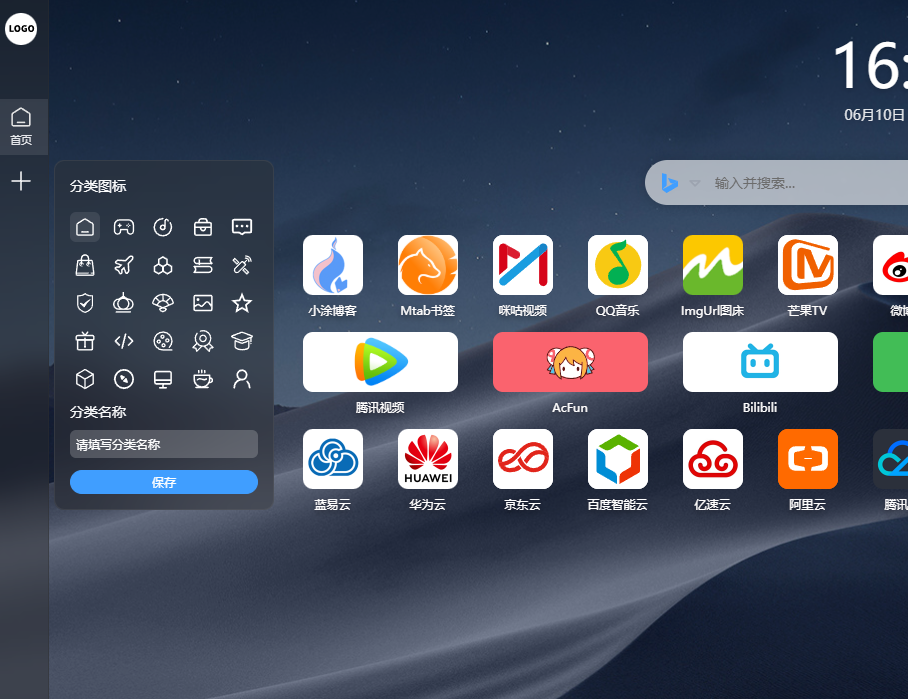Choose the airplane category icon
Screen dimensions: 908x699
coord(124,265)
